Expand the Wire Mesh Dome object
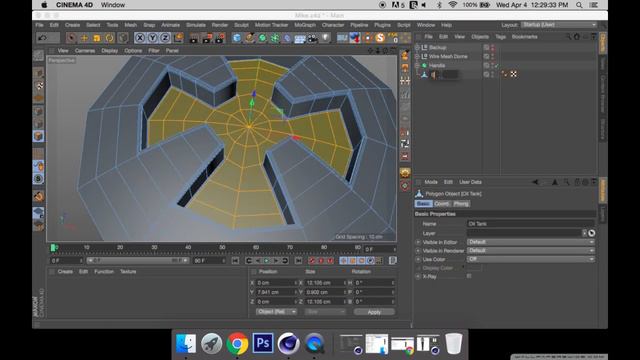The image size is (640, 360). [417, 56]
